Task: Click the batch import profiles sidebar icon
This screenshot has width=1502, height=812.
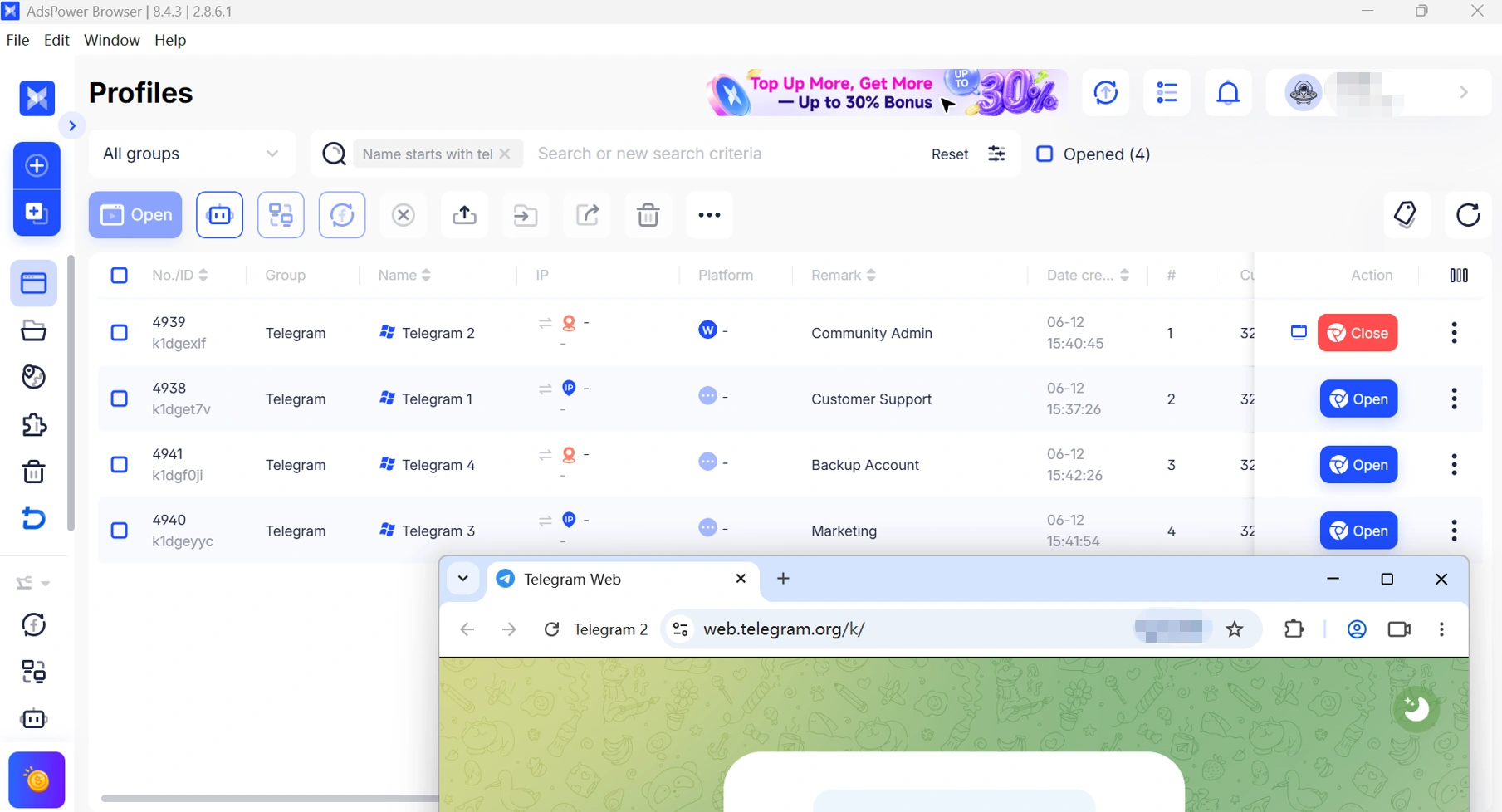Action: pyautogui.click(x=37, y=213)
